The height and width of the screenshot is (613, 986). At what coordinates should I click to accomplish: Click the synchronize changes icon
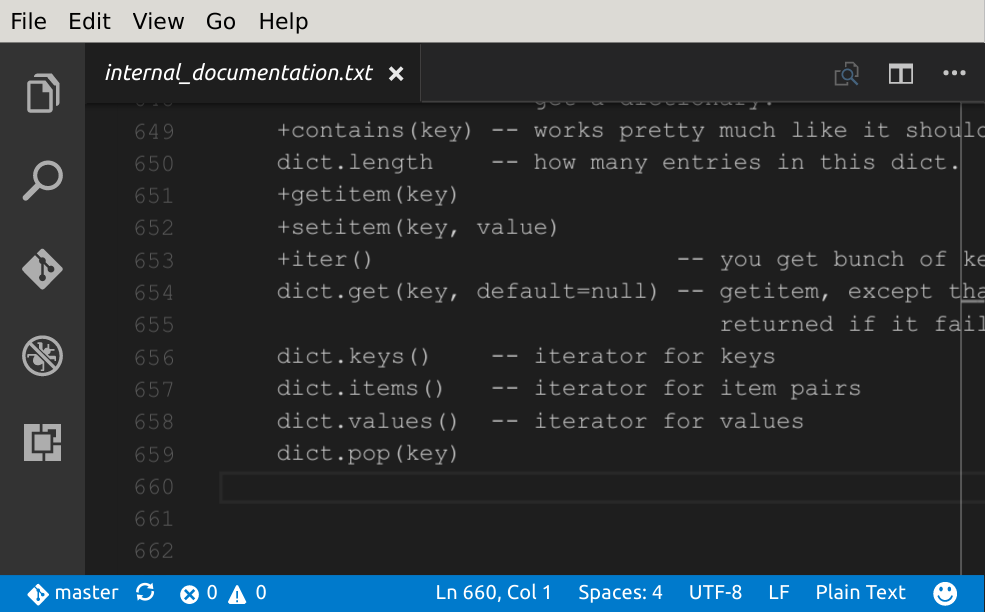[145, 593]
